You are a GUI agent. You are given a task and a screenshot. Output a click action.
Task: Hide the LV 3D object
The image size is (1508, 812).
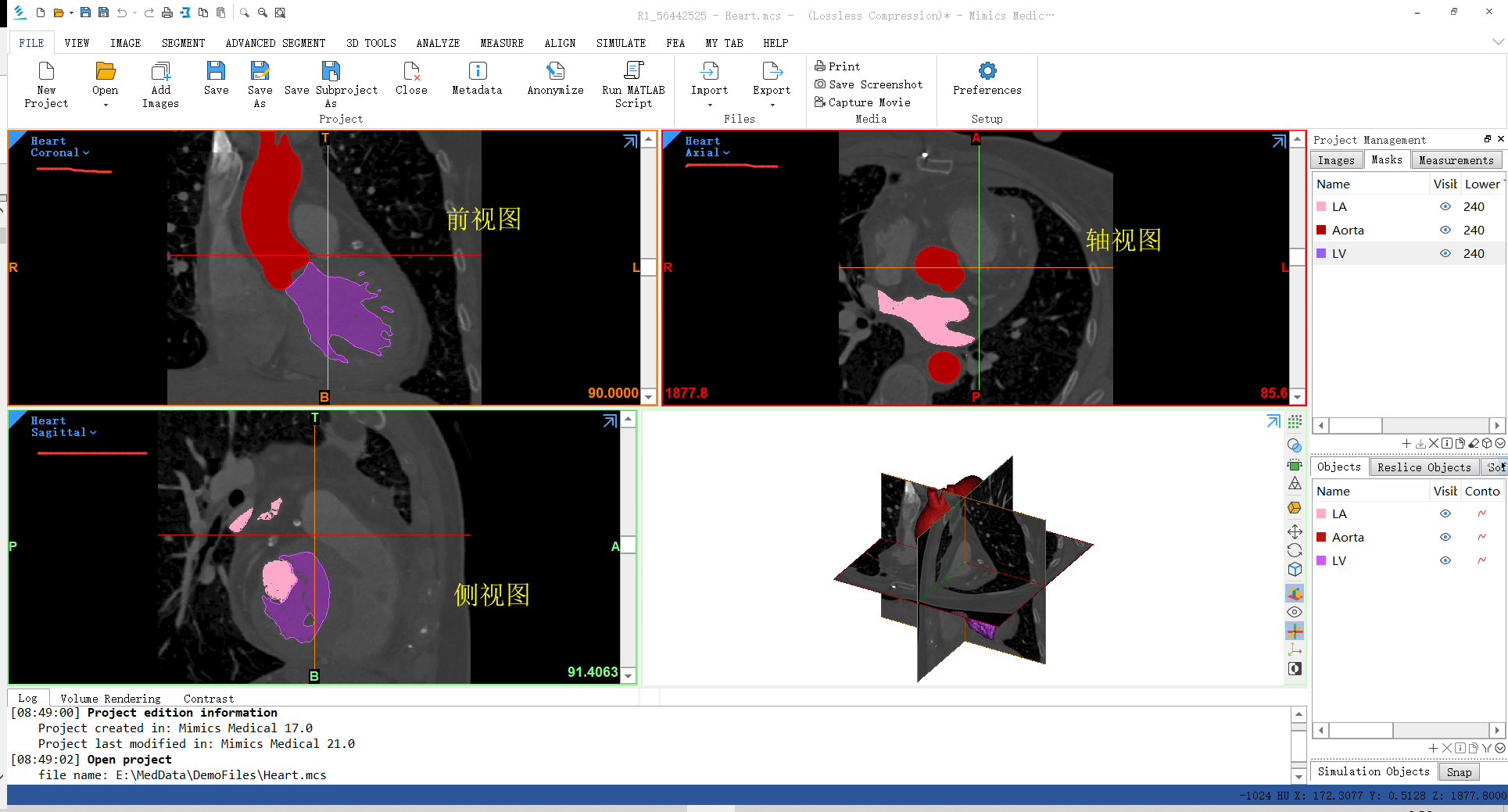(1445, 560)
